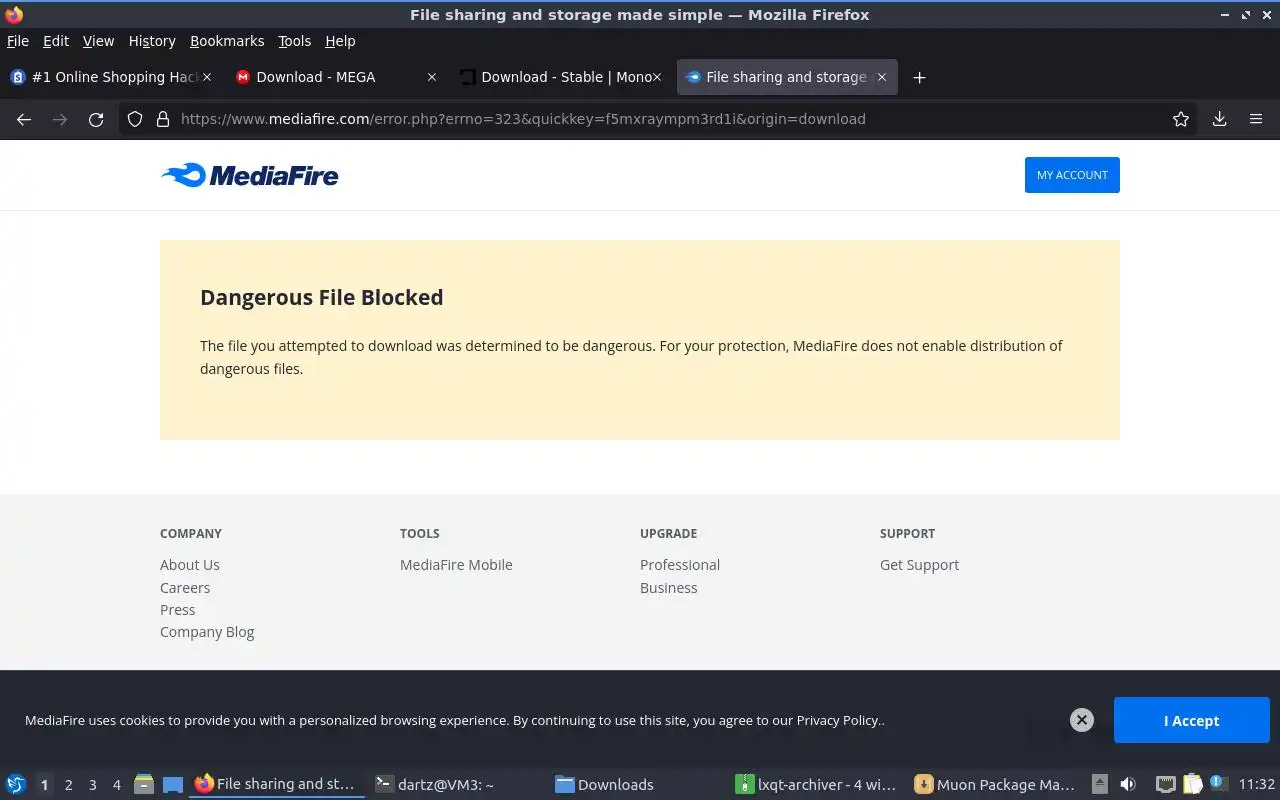This screenshot has height=800, width=1280.
Task: Reload the current page
Action: (96, 119)
